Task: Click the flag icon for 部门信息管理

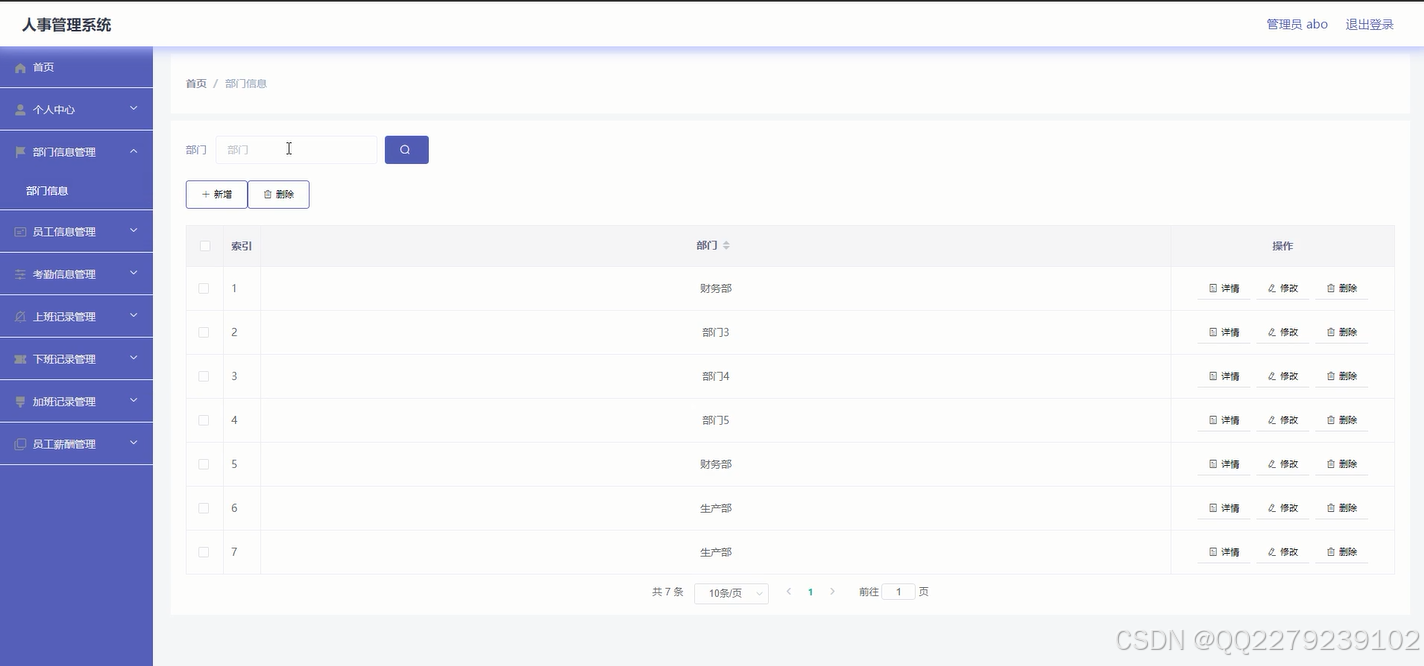Action: [20, 151]
